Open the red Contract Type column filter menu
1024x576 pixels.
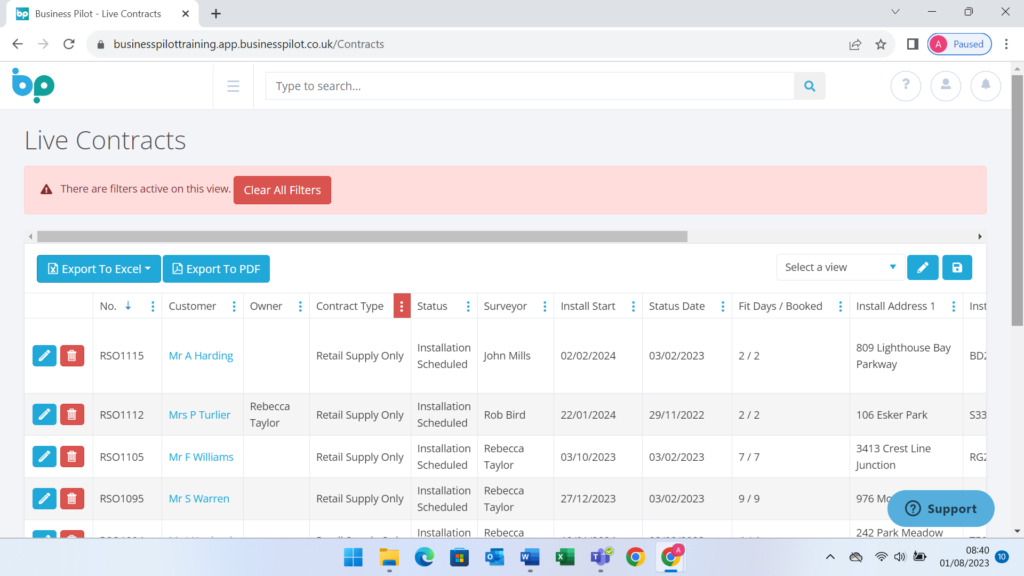tap(402, 307)
